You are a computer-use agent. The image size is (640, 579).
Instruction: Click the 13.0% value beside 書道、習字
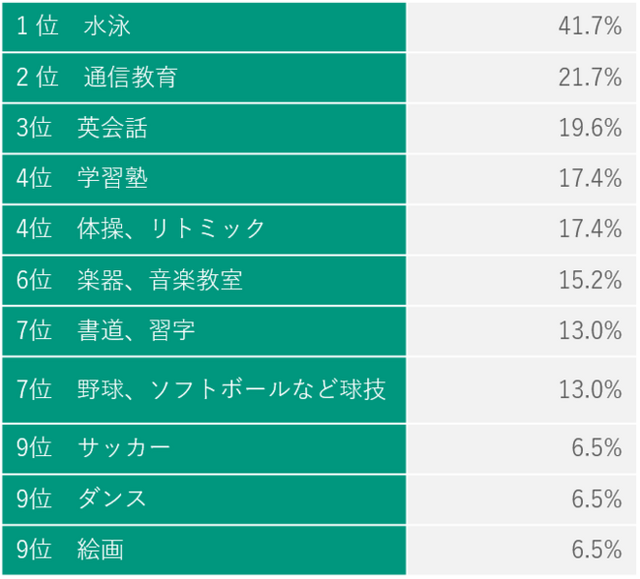click(x=590, y=331)
